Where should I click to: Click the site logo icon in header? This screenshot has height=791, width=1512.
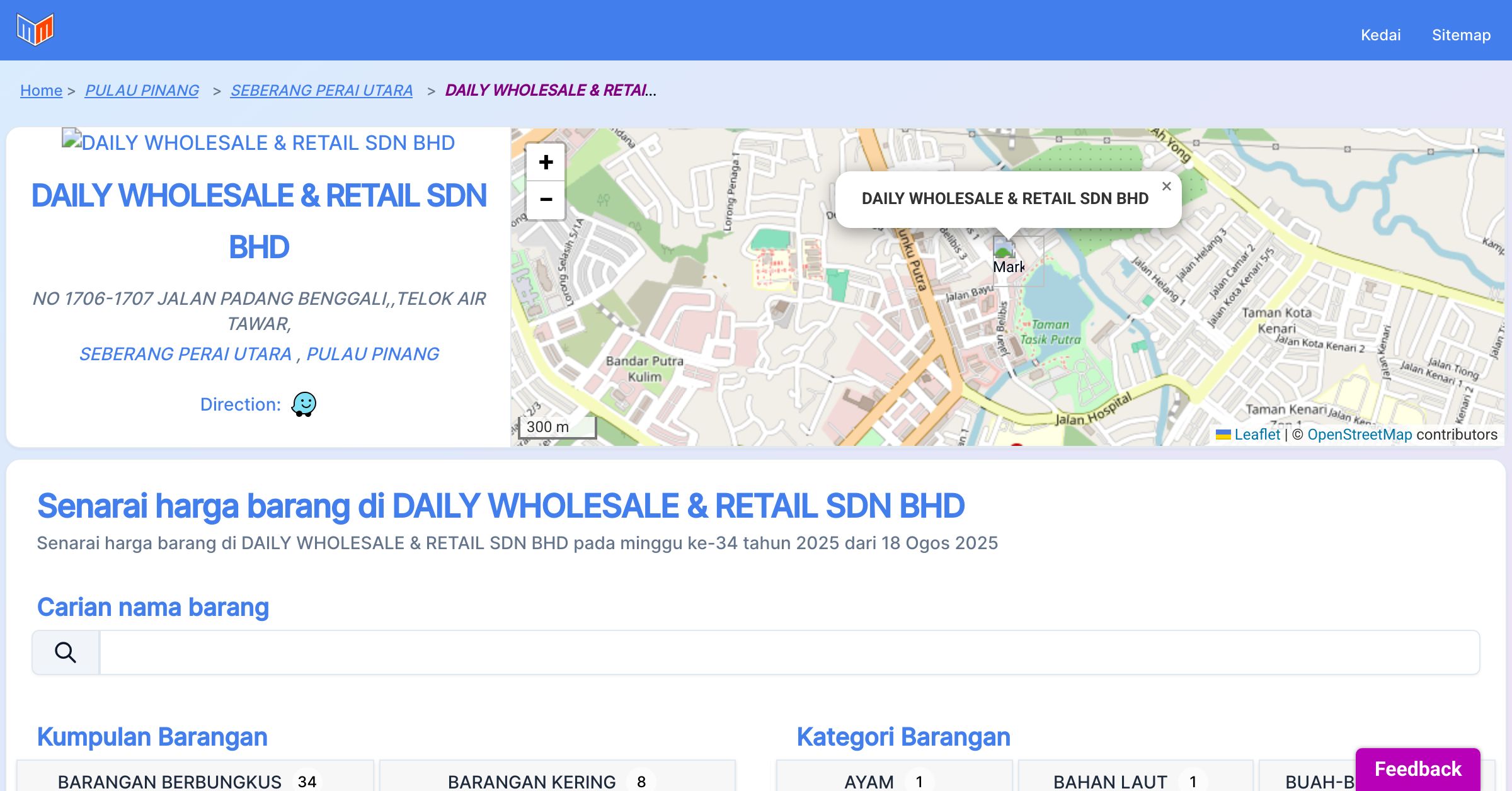pyautogui.click(x=35, y=30)
